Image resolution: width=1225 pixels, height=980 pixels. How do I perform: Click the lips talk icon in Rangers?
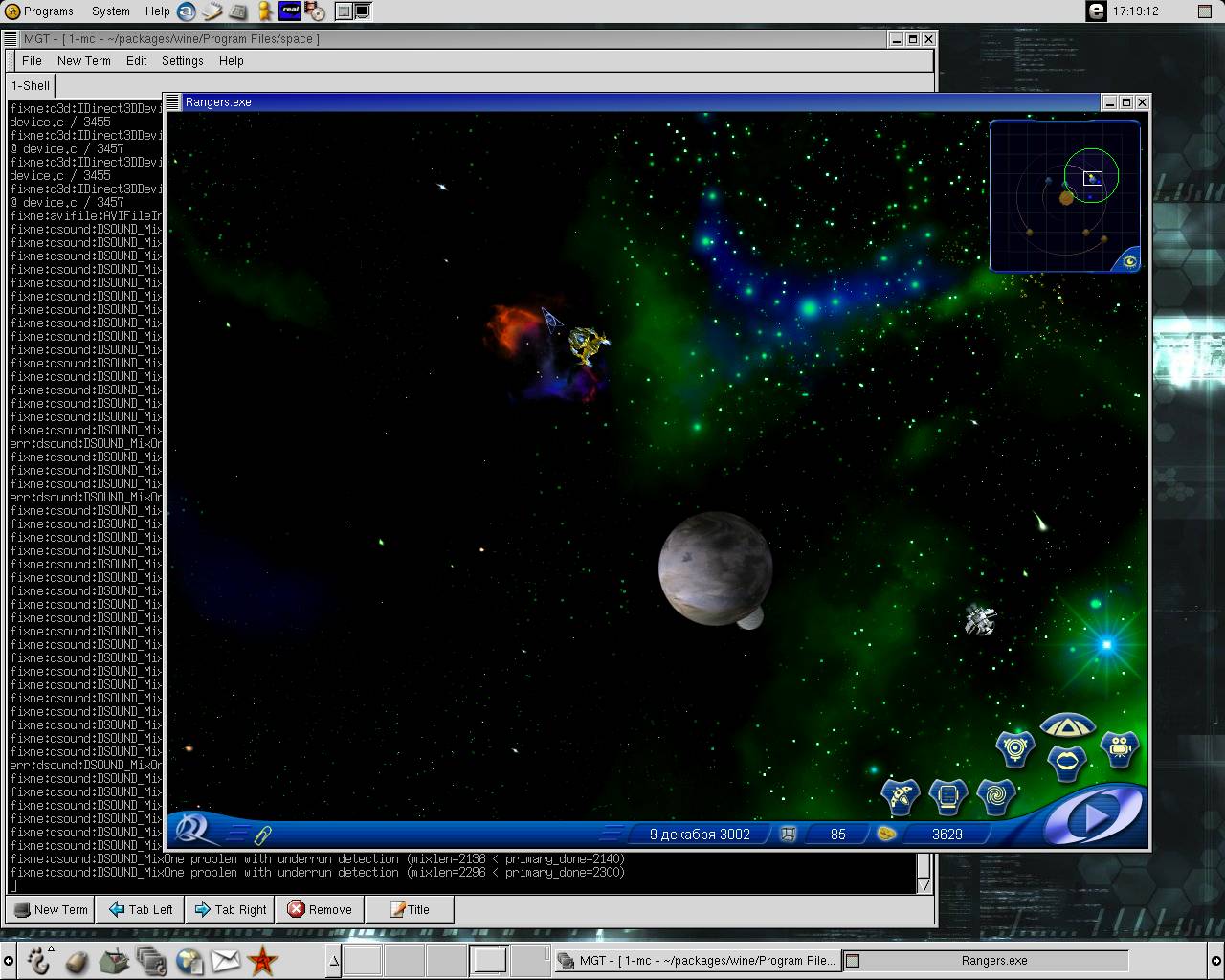[1067, 762]
